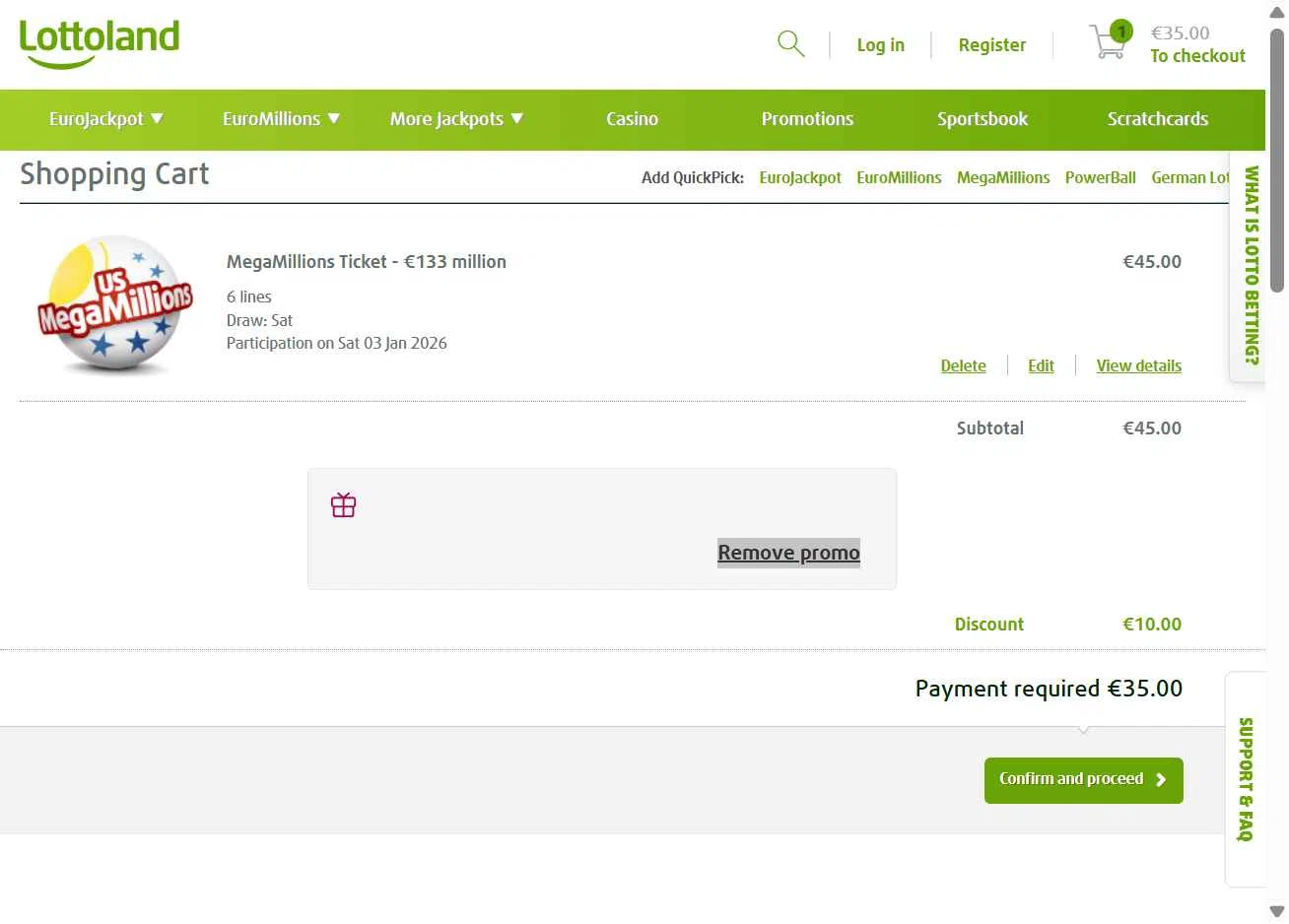Screen dimensions: 1289x924
Task: Click the '6 lines' text
Action: [249, 297]
